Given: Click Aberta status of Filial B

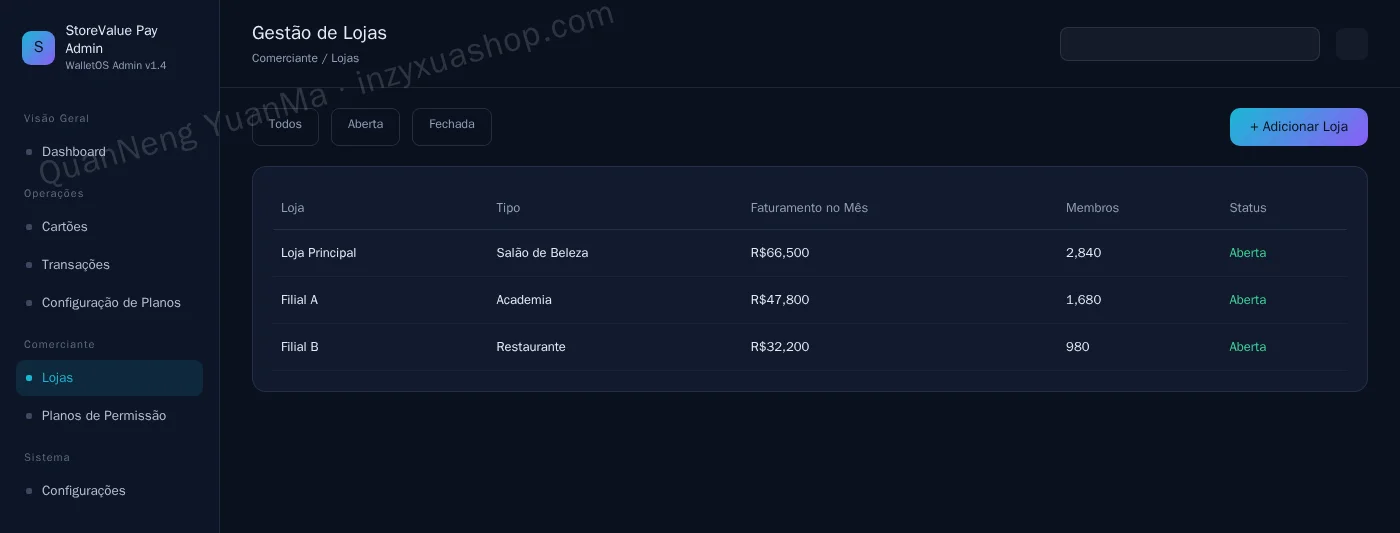Looking at the screenshot, I should coord(1247,347).
